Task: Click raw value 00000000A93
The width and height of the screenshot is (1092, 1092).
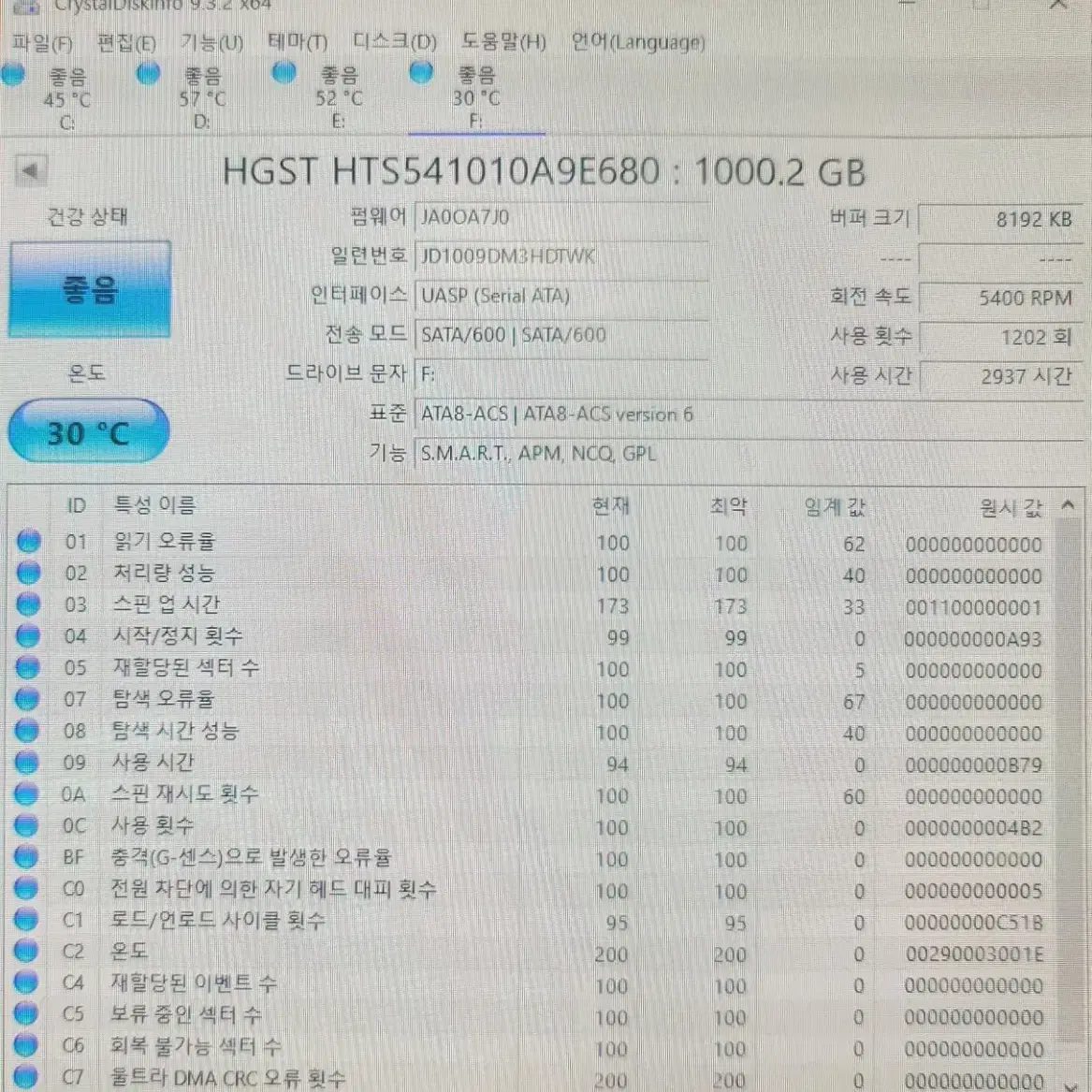Action: [x=973, y=638]
